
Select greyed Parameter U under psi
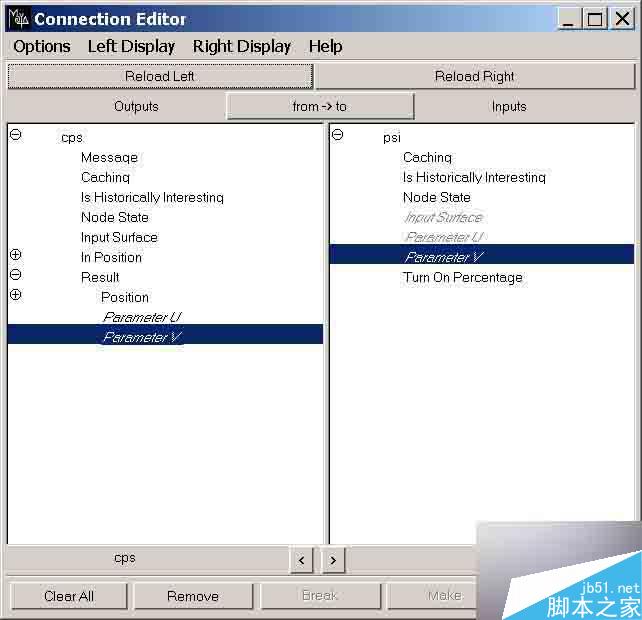(x=444, y=238)
